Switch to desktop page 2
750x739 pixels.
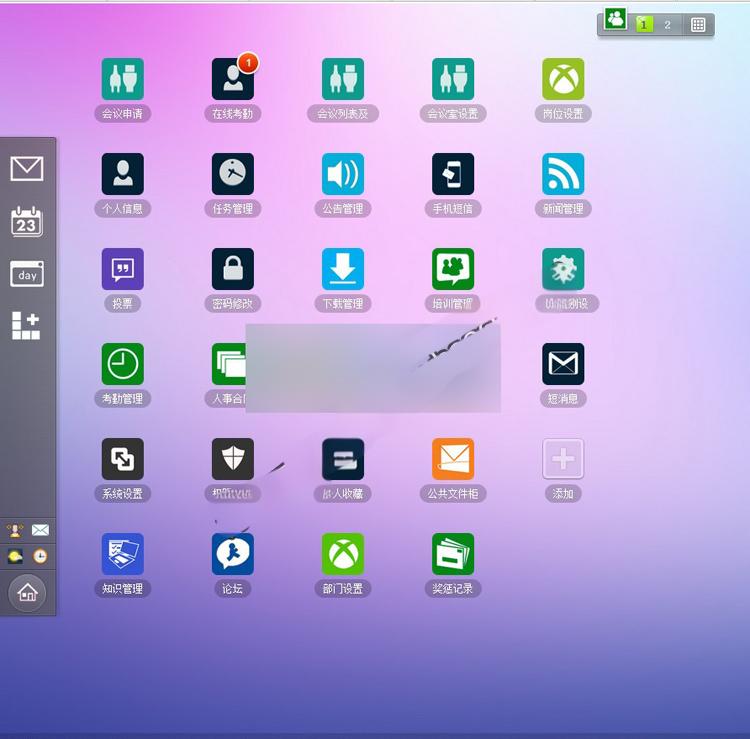point(667,25)
